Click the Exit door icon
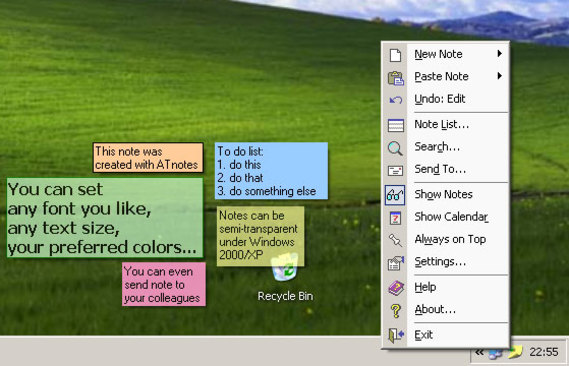This screenshot has height=366, width=569. [x=396, y=335]
